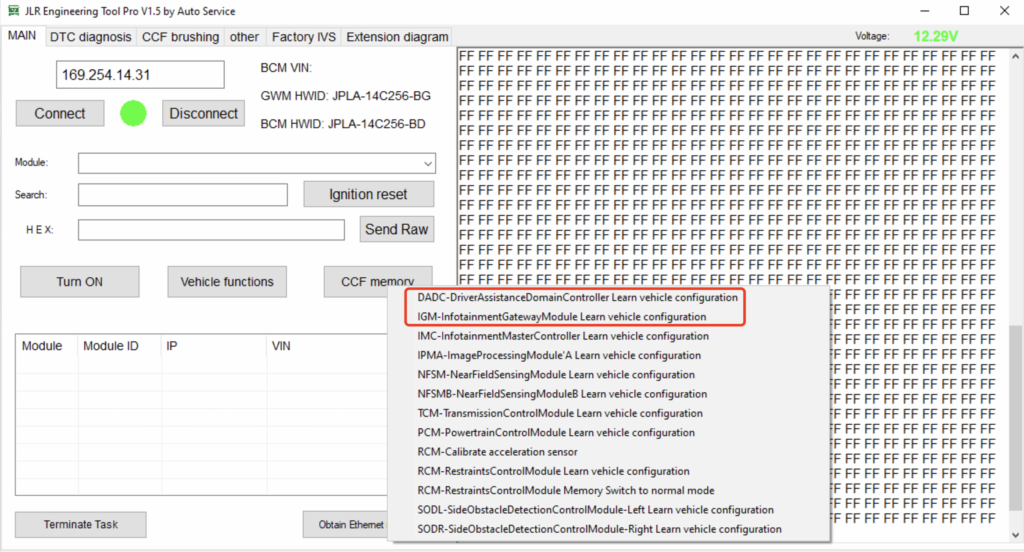This screenshot has width=1024, height=552.
Task: Click the Disconnect button
Action: click(x=203, y=113)
